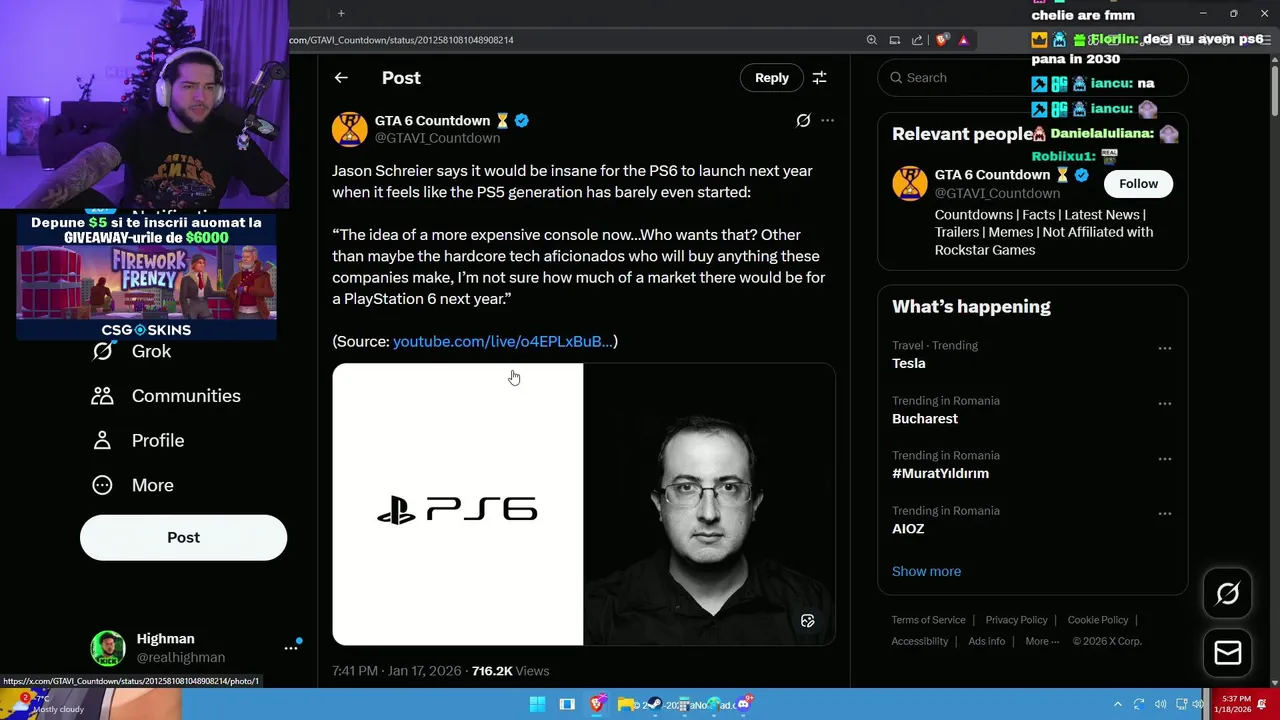This screenshot has height=720, width=1280.
Task: Click the Brave Rewards triangle icon
Action: [x=963, y=40]
